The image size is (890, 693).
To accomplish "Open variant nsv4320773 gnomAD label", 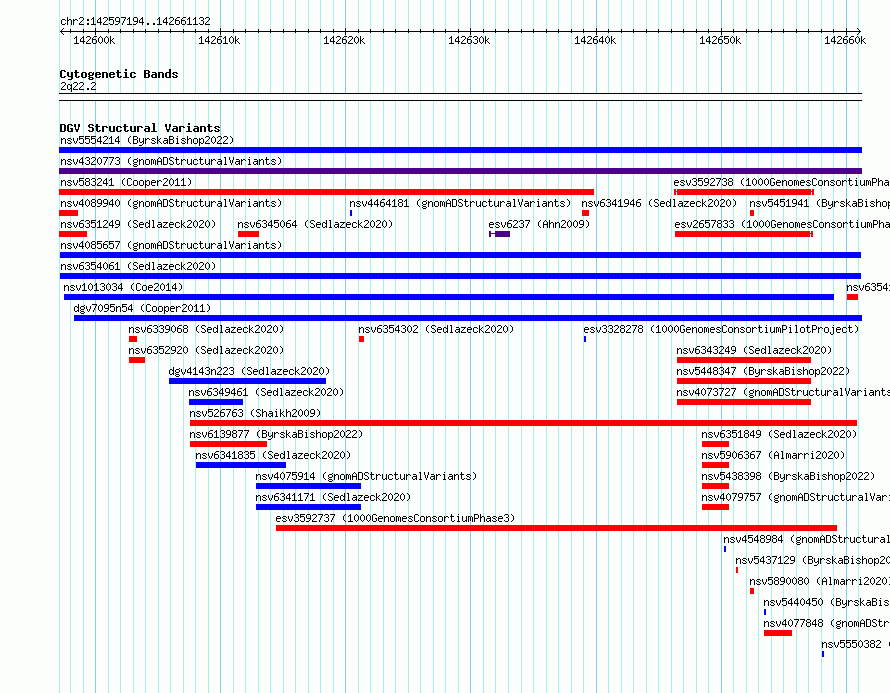I will 171,161.
